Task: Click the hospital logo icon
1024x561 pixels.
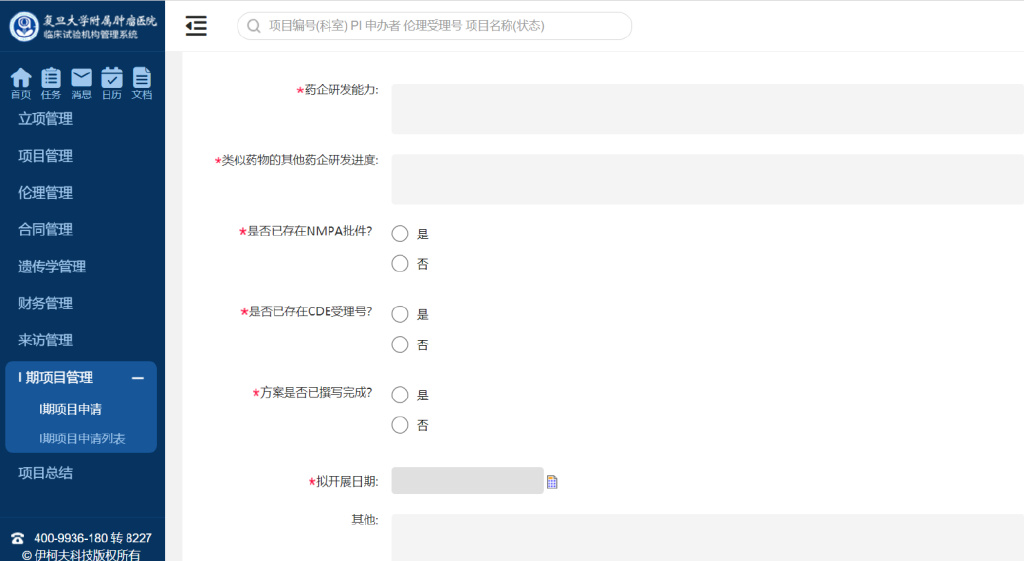Action: [24, 27]
